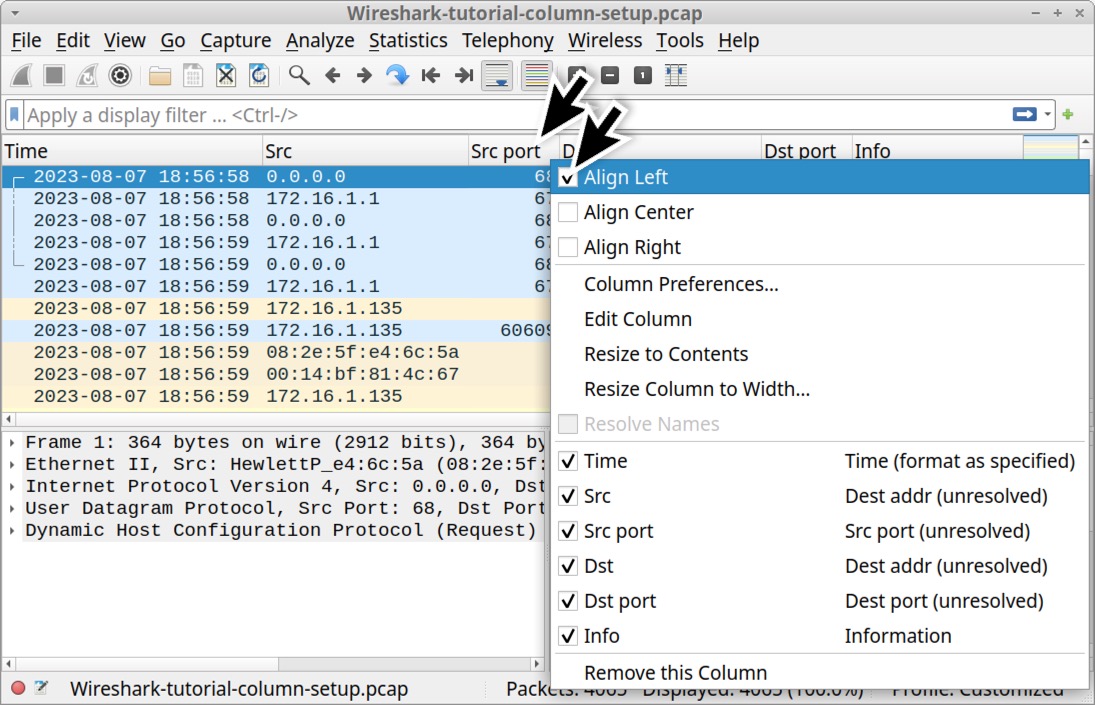Uncheck Align Left option
Image resolution: width=1095 pixels, height=705 pixels.
pos(568,177)
